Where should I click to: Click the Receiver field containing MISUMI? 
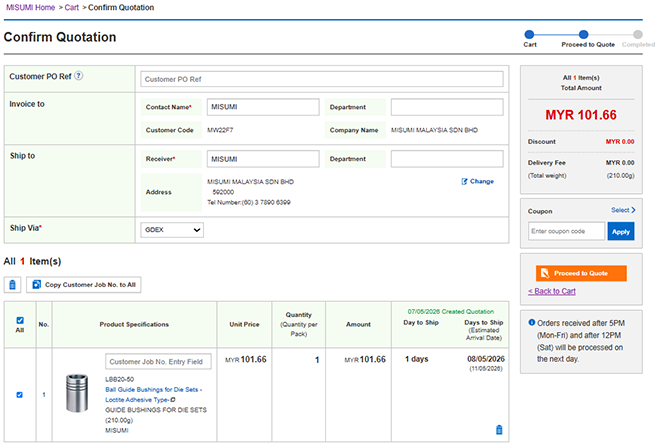pos(263,159)
